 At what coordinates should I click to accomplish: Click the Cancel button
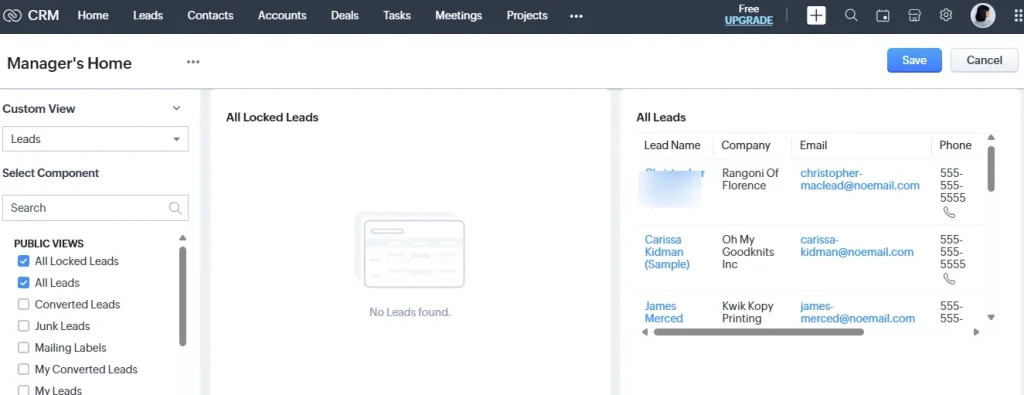coord(984,60)
